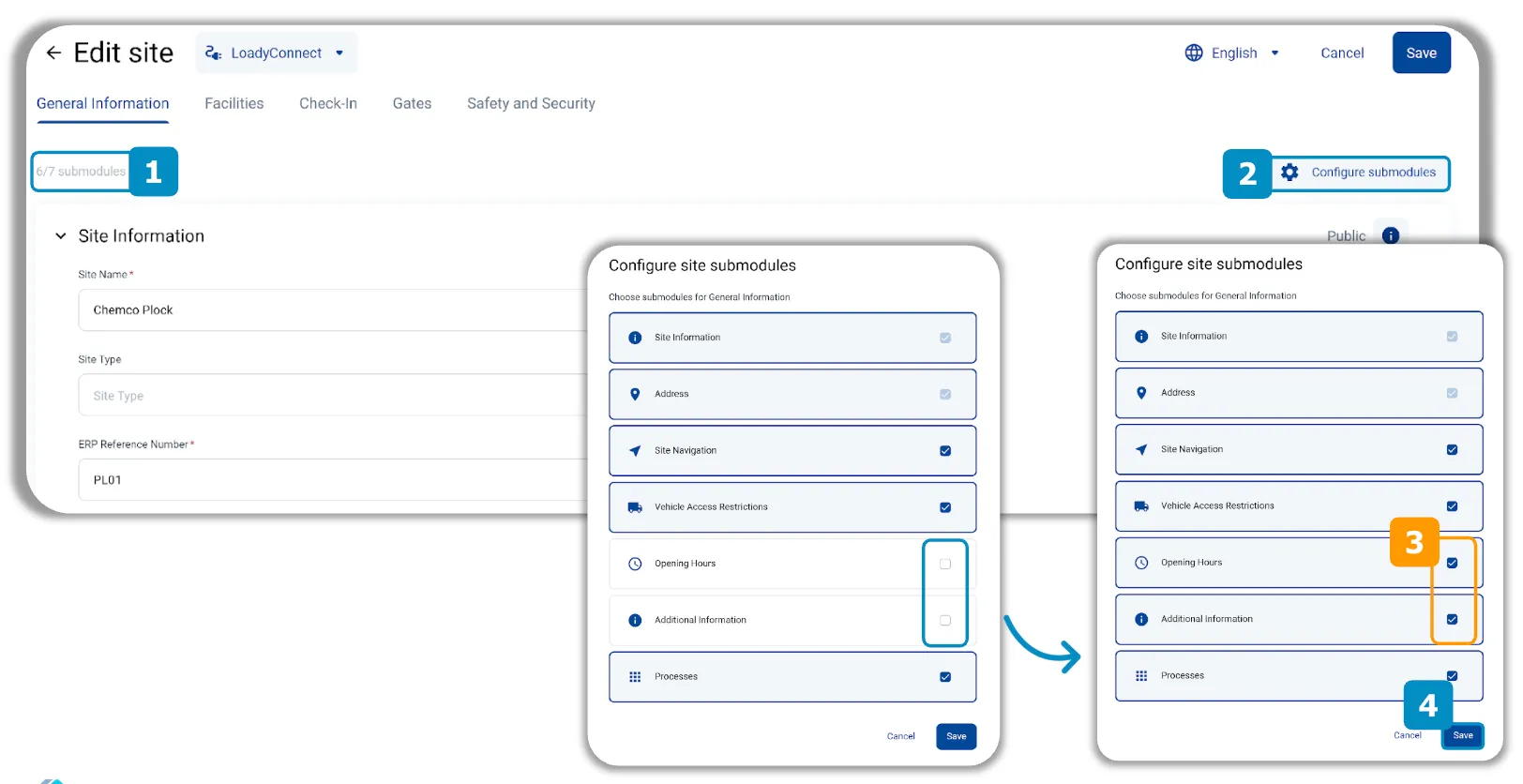
Task: Click the globe language icon
Action: (1194, 53)
